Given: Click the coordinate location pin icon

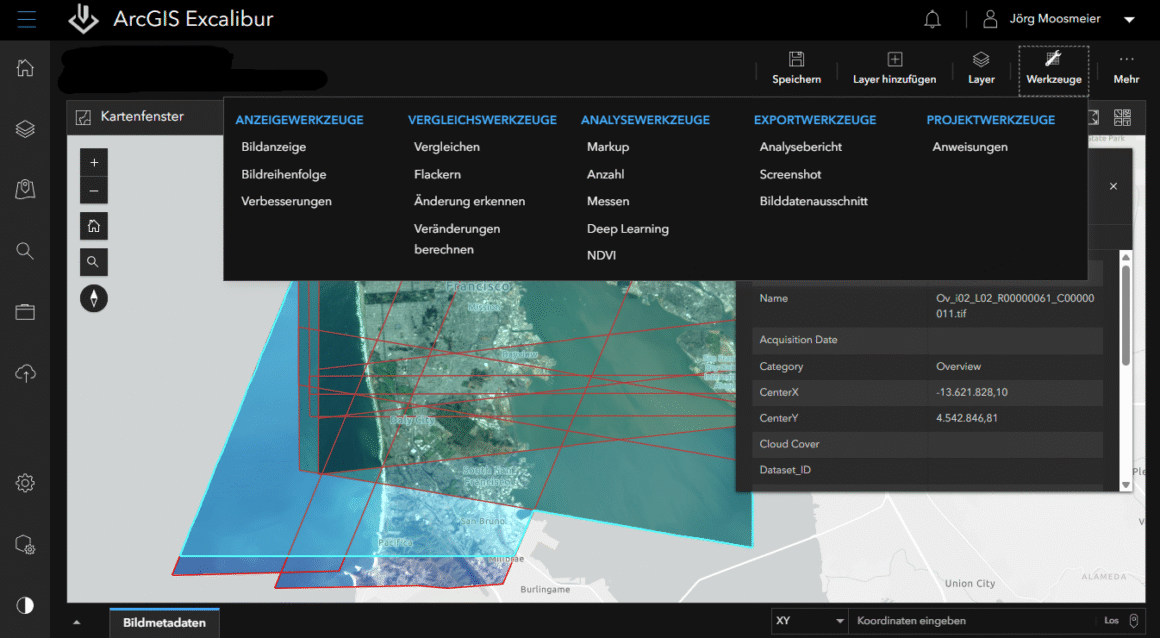Looking at the screenshot, I should tap(1134, 620).
